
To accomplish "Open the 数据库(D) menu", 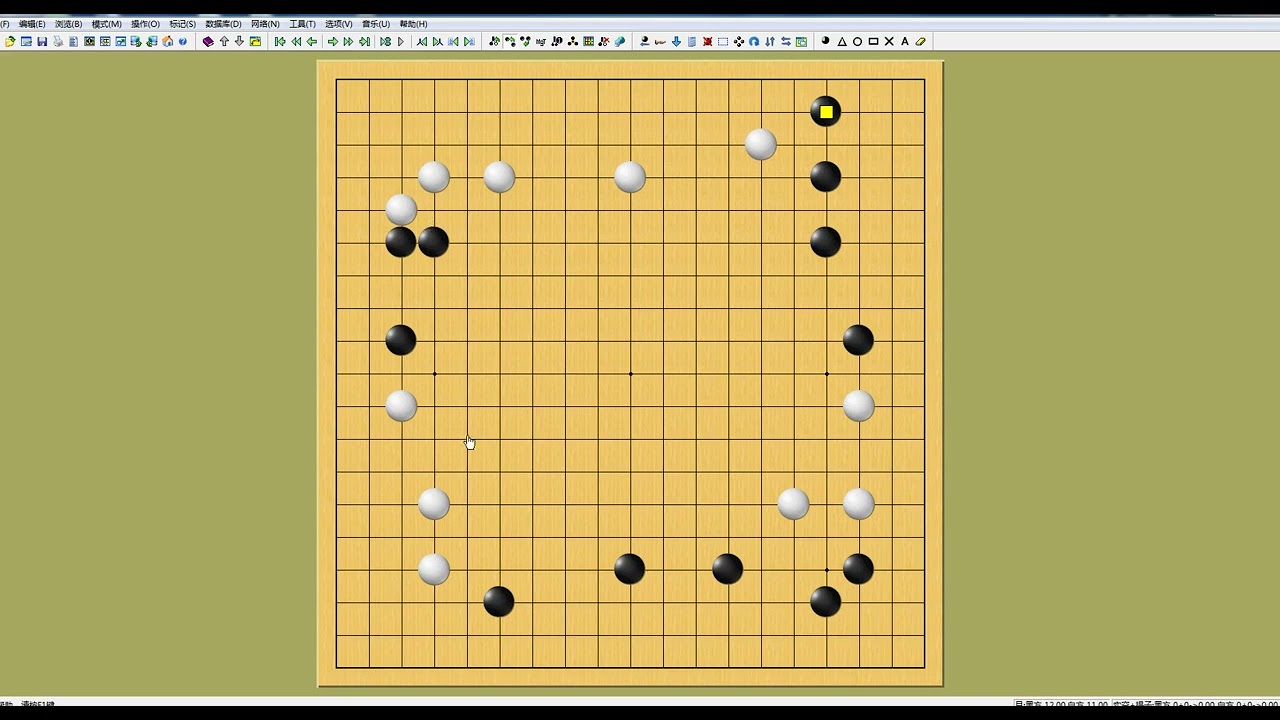I will [x=223, y=24].
